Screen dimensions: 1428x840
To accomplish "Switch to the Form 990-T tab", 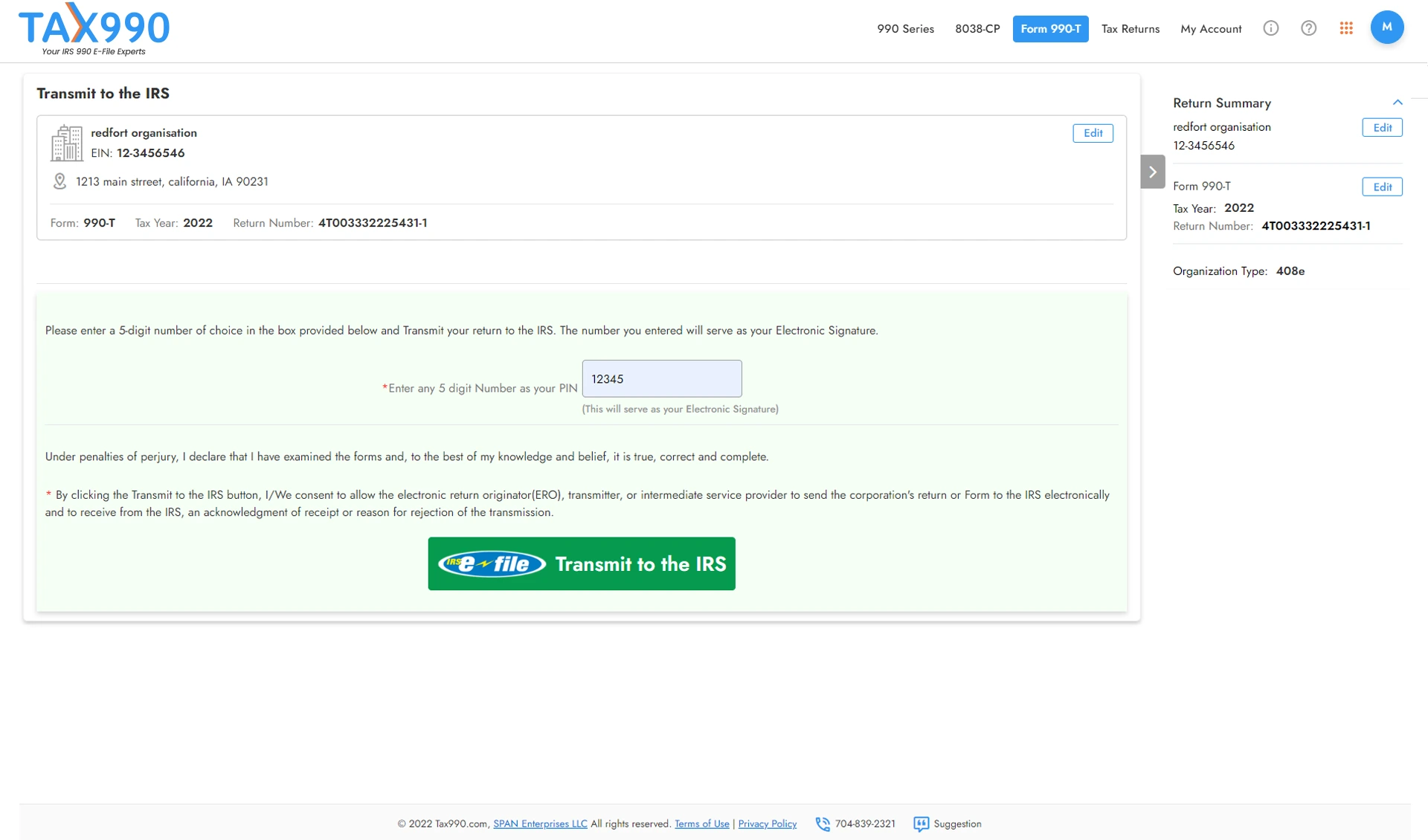I will coord(1050,27).
